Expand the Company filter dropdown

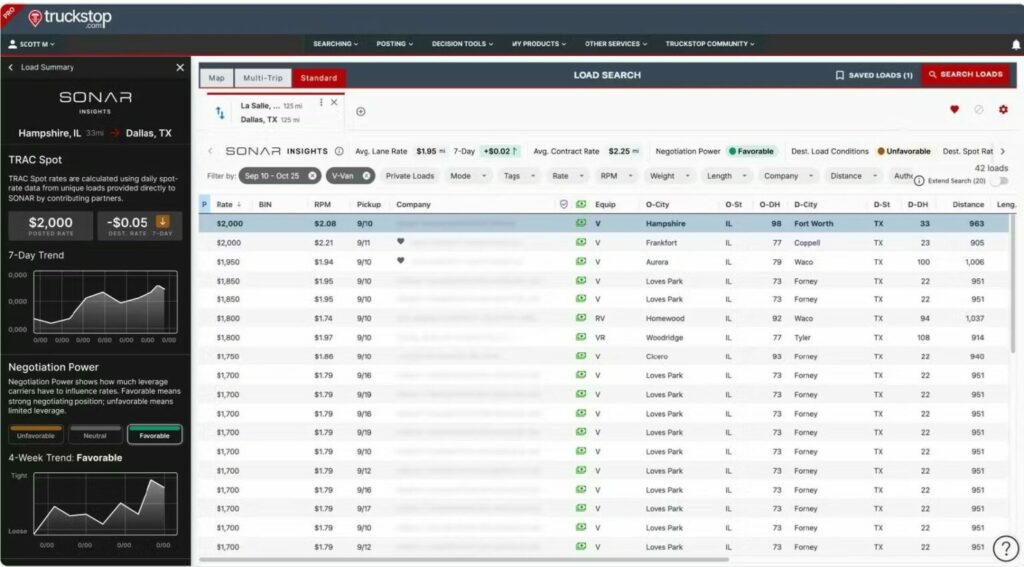click(x=788, y=176)
